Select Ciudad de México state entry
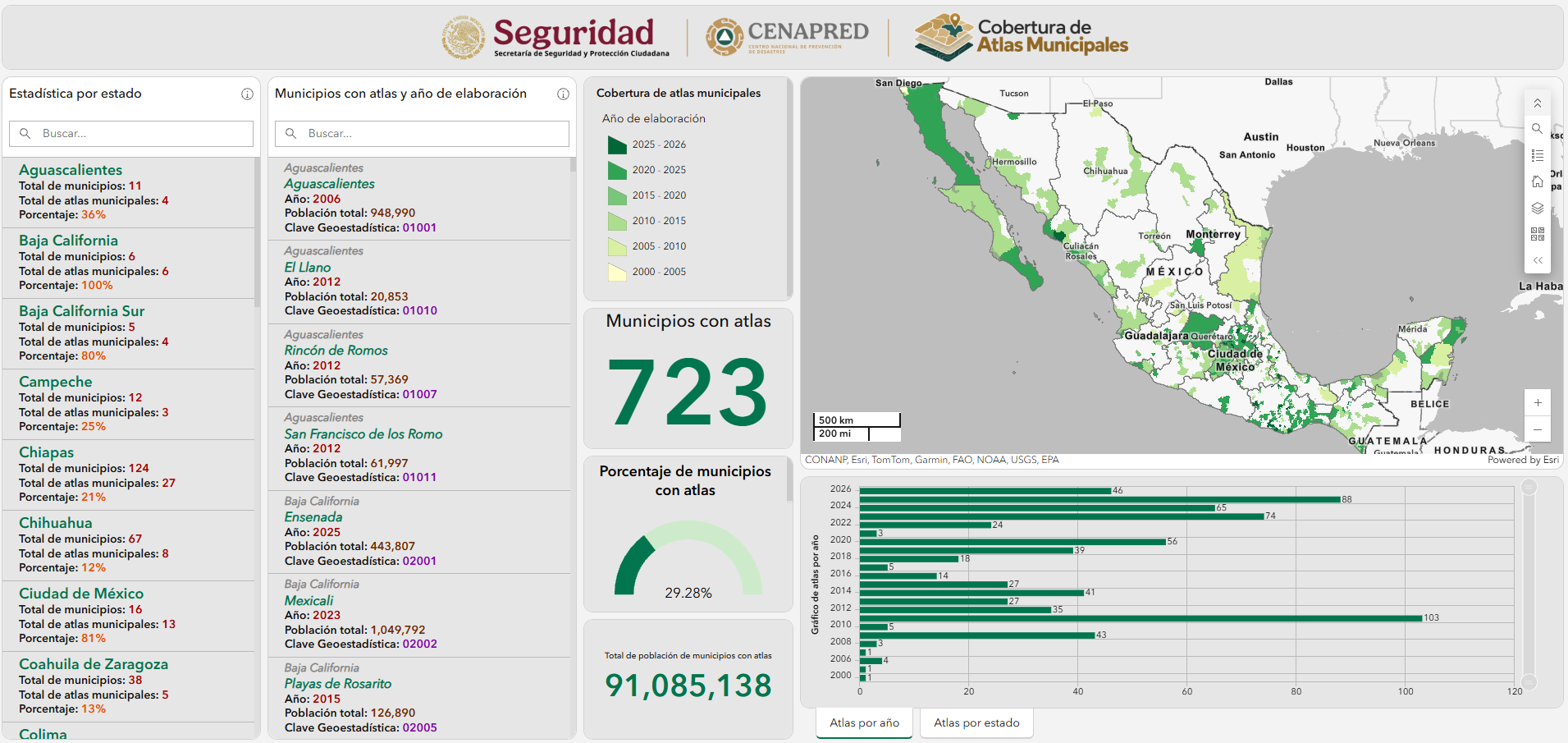The image size is (1568, 743). (x=130, y=616)
